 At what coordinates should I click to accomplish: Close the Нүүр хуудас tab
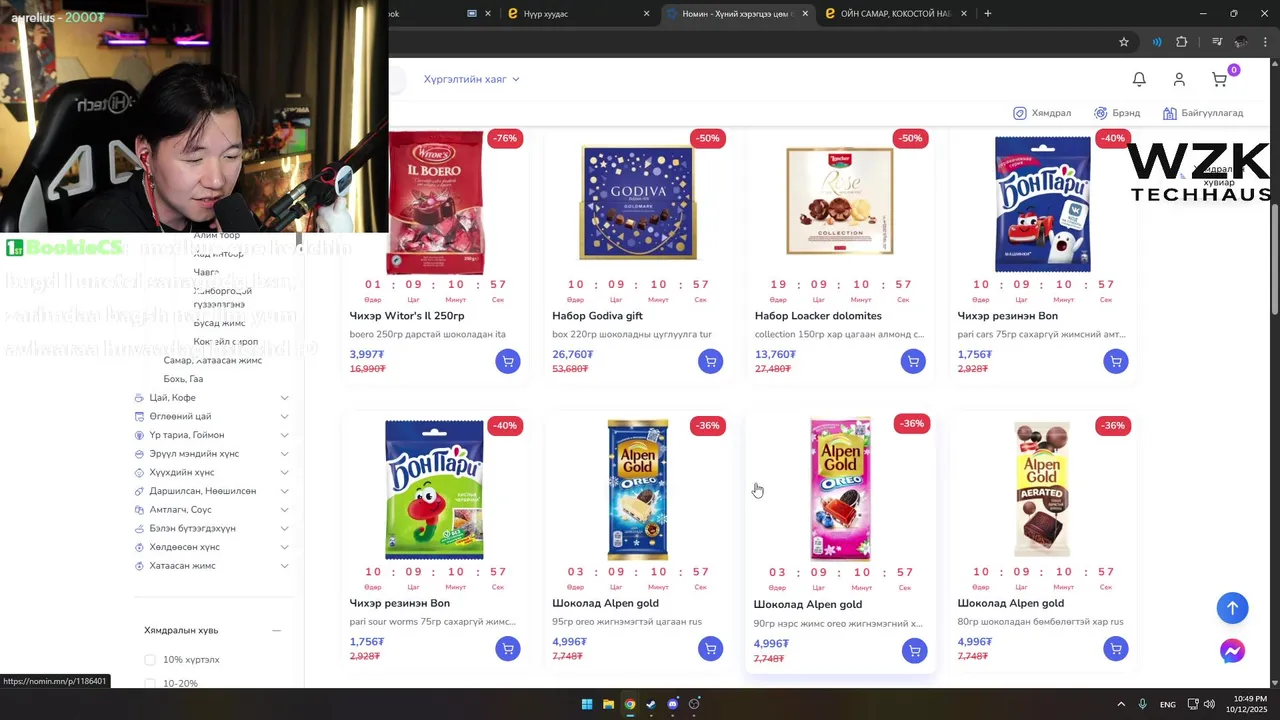point(647,14)
